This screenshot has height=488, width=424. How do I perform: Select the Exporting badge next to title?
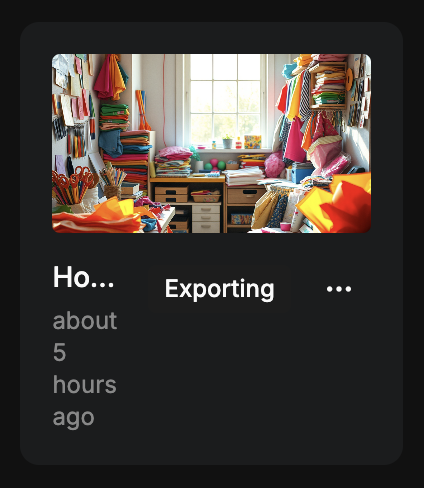219,289
